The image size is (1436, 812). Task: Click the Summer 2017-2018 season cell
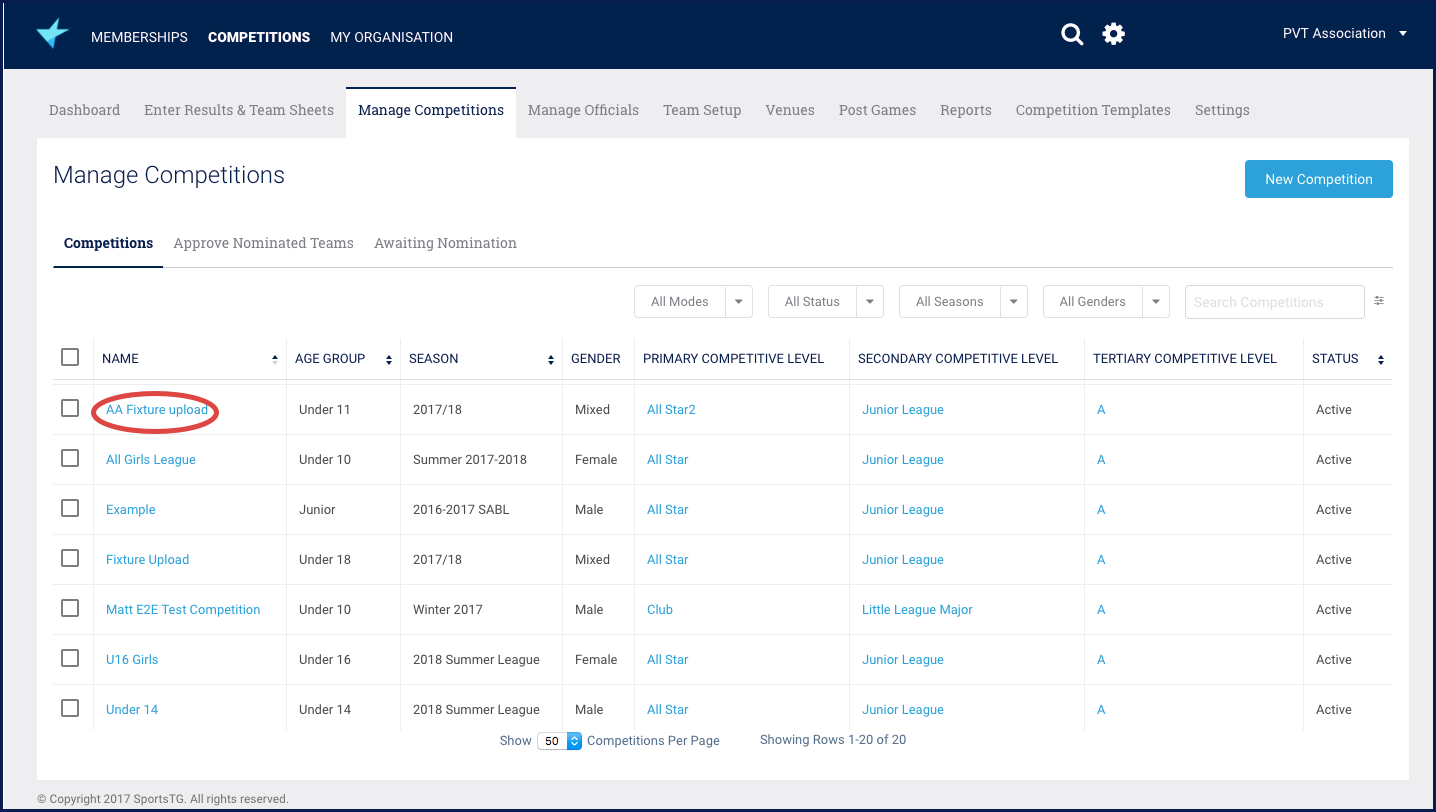pyautogui.click(x=470, y=459)
